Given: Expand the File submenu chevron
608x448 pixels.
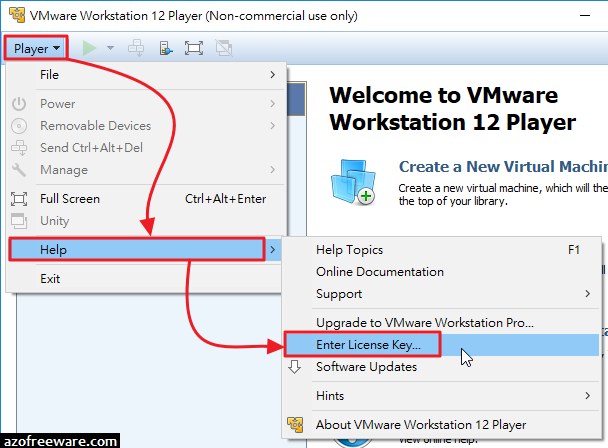Looking at the screenshot, I should coord(273,74).
